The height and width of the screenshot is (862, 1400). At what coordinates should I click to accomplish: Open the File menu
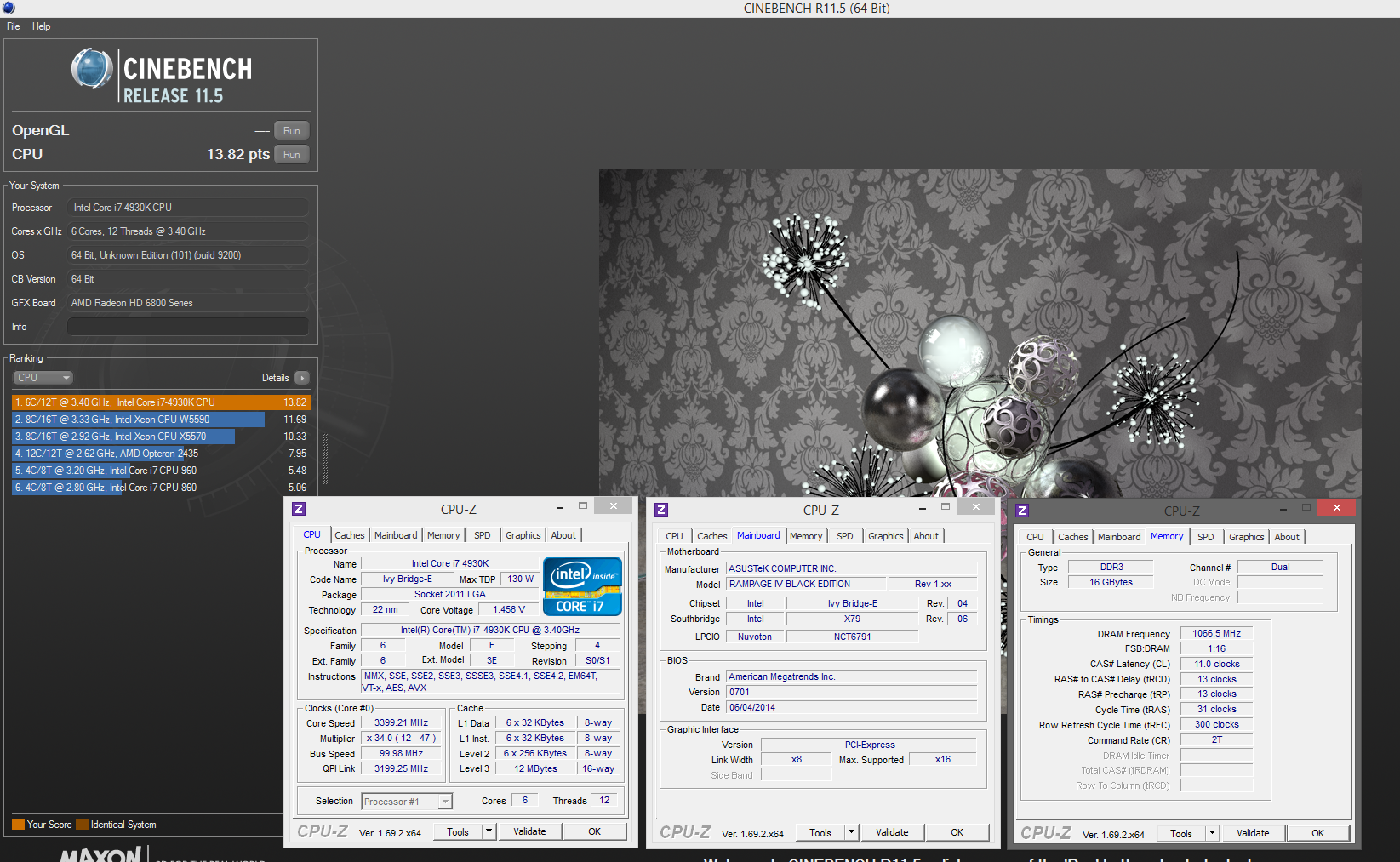(x=14, y=26)
